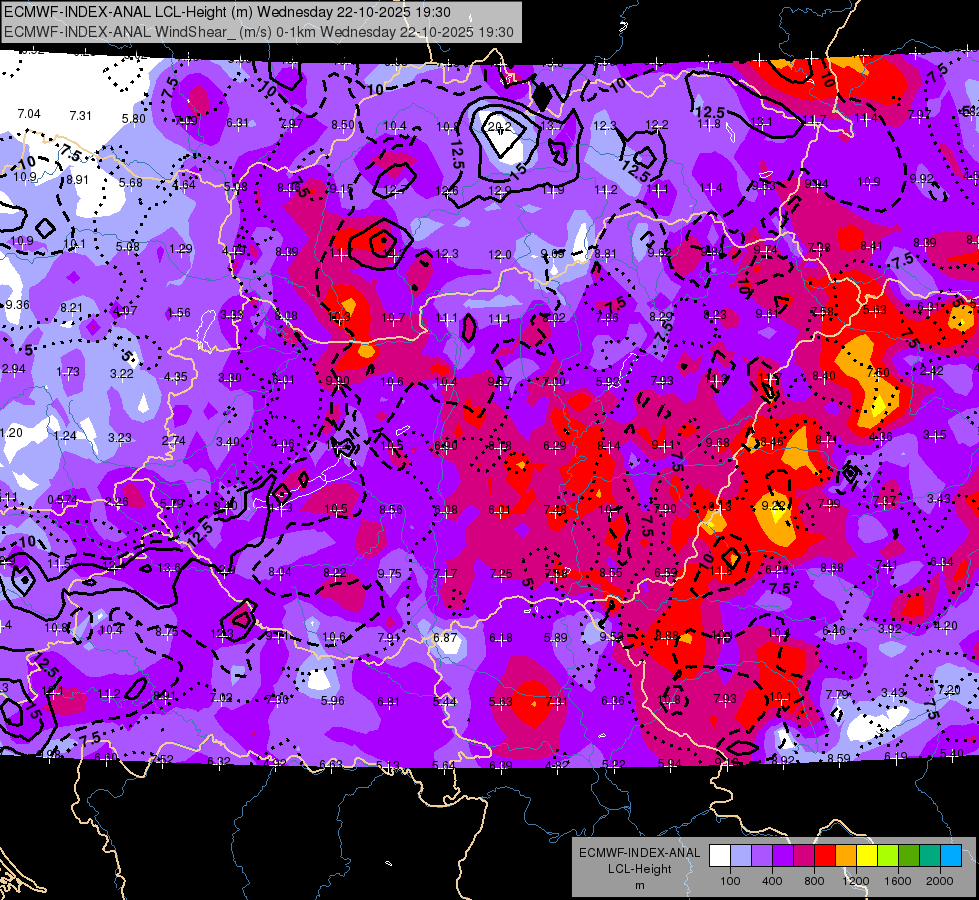Click the sky blue legend swatch

[x=950, y=856]
